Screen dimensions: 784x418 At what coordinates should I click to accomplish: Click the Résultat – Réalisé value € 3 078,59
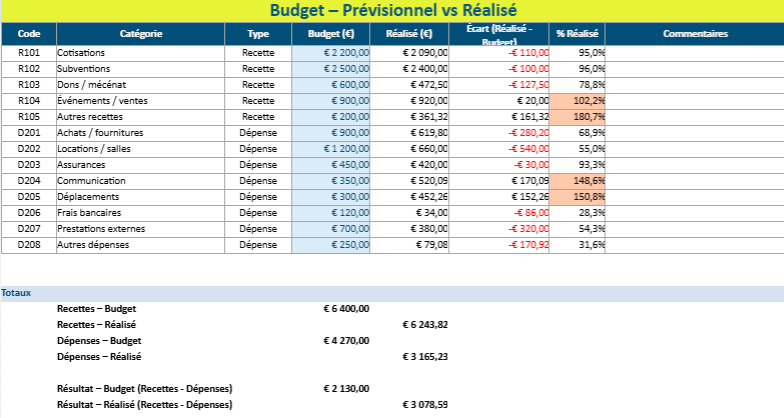[425, 404]
